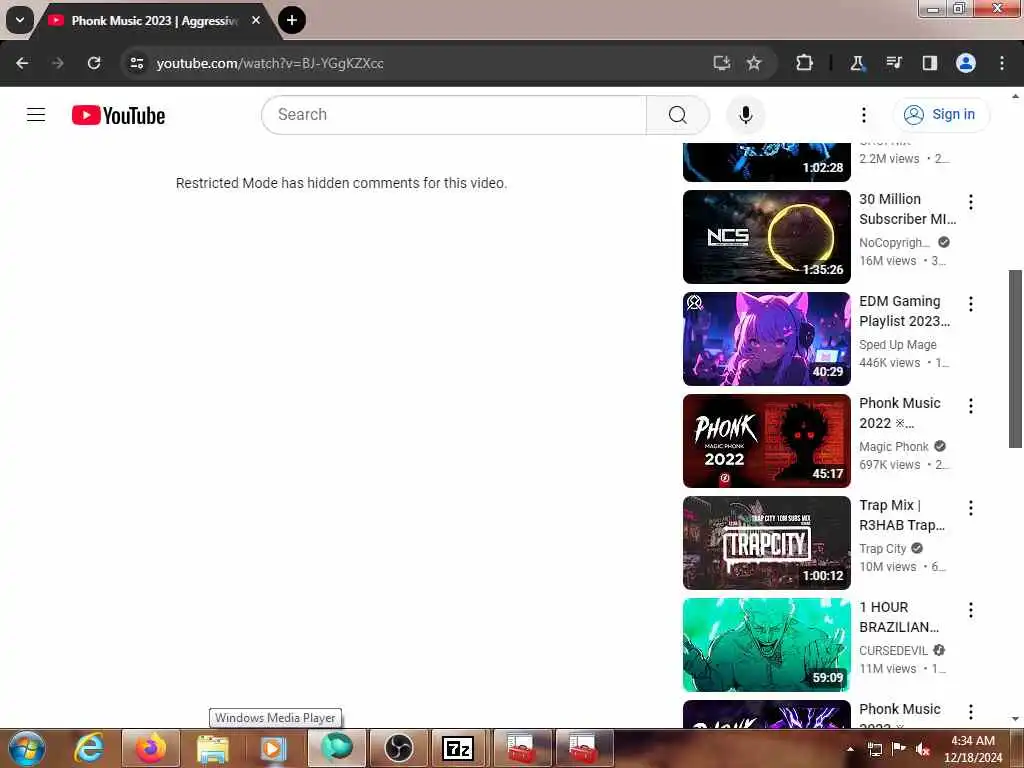Open the 1 HOUR BRAZILIAN title link
The height and width of the screenshot is (768, 1024).
pos(899,617)
